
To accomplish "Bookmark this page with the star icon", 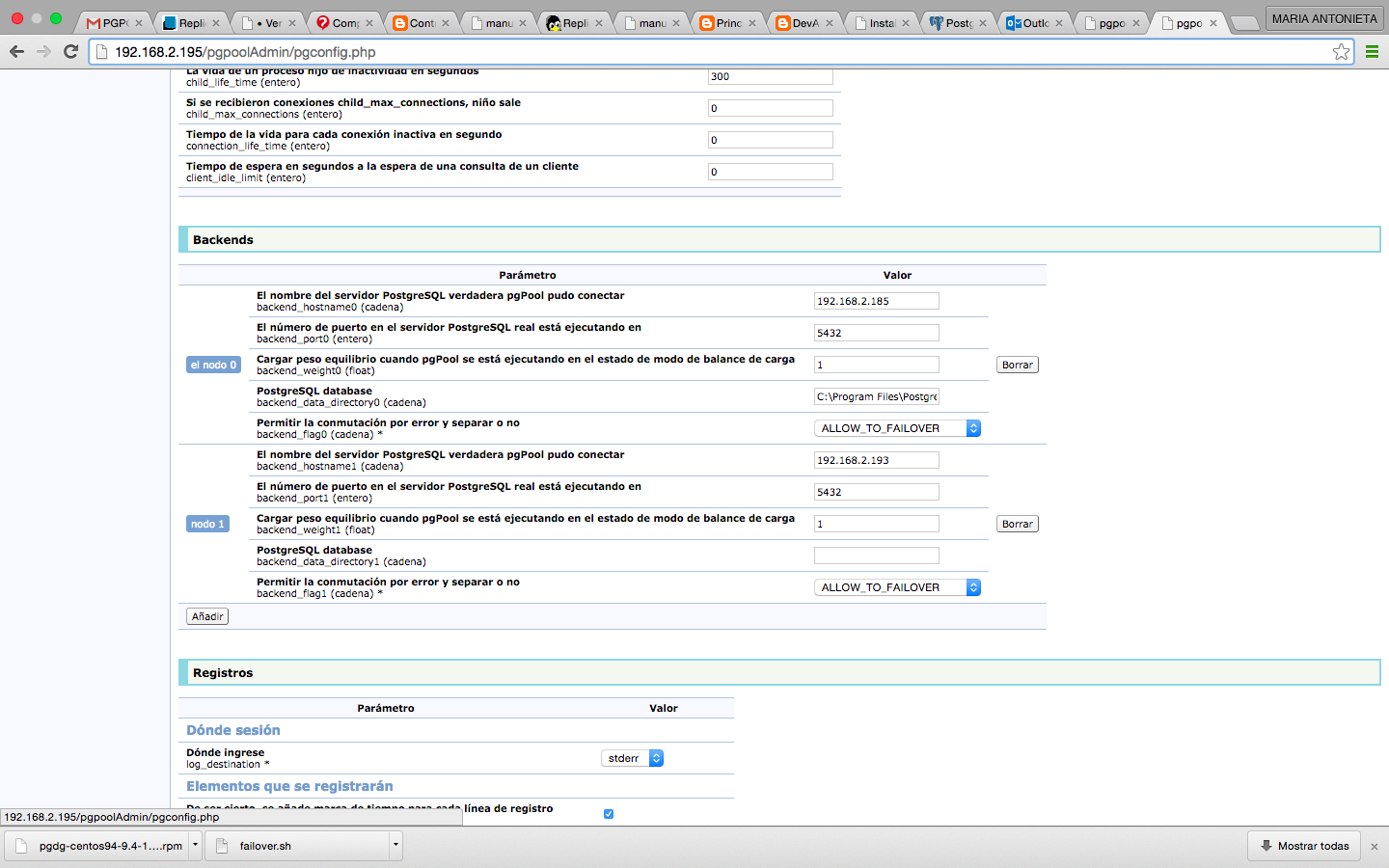I will click(1341, 52).
